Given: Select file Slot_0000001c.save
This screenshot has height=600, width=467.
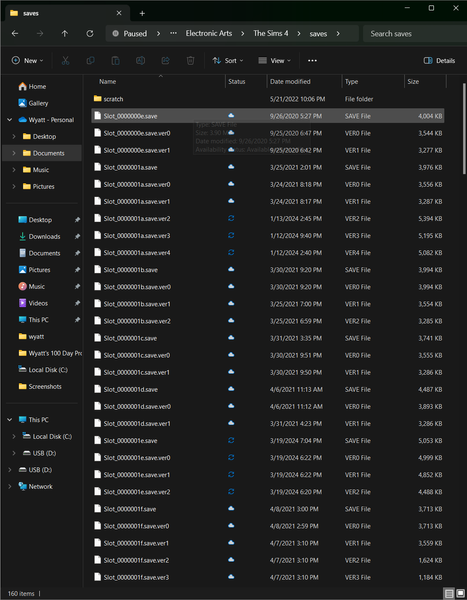Looking at the screenshot, I should tap(268, 338).
